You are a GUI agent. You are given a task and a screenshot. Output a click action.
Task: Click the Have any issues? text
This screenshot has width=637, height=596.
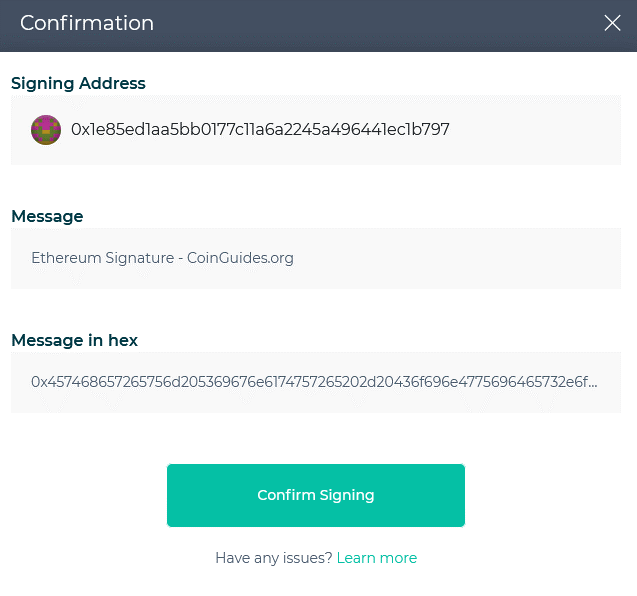point(274,558)
